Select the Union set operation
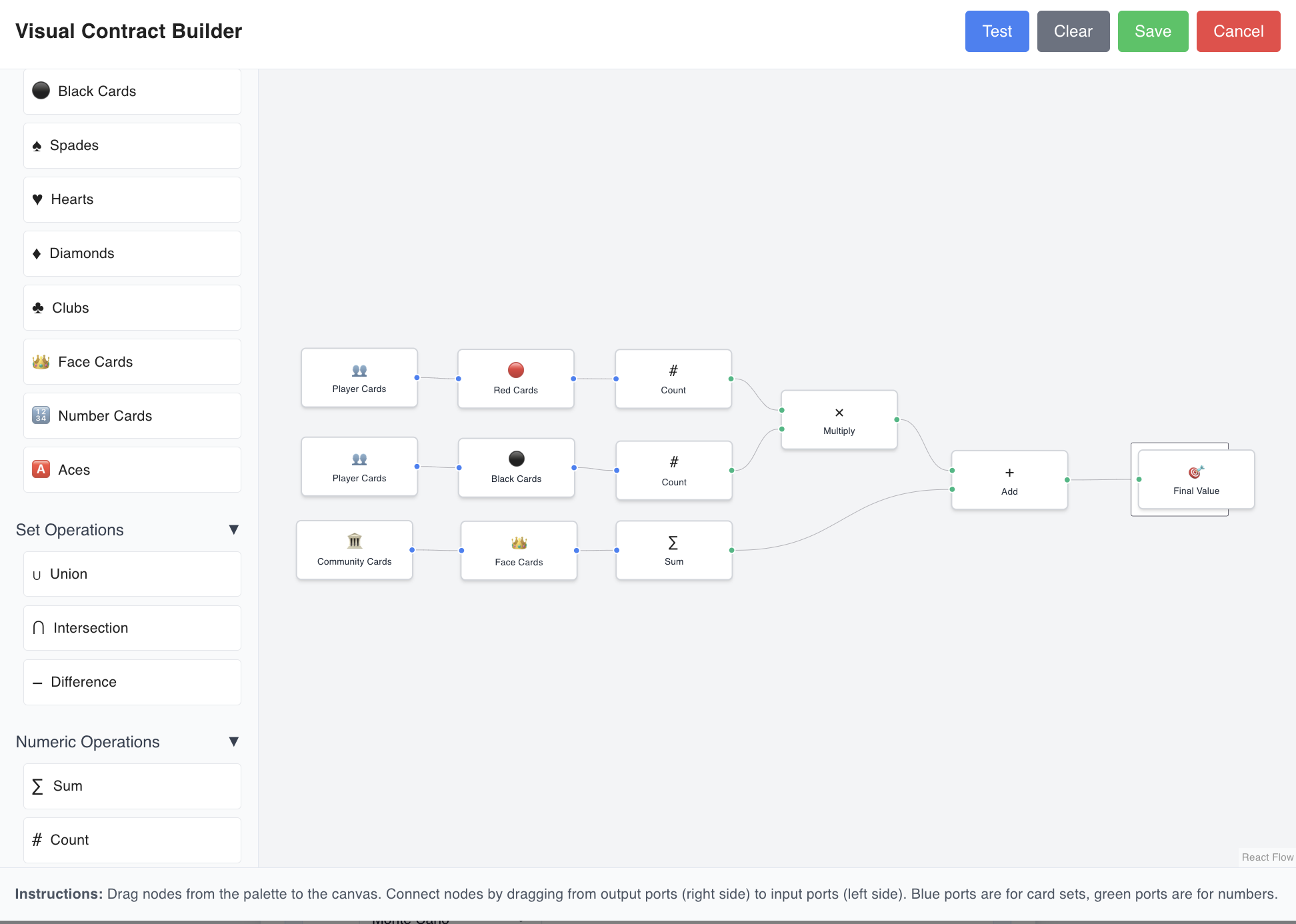Image resolution: width=1296 pixels, height=924 pixels. coord(131,574)
